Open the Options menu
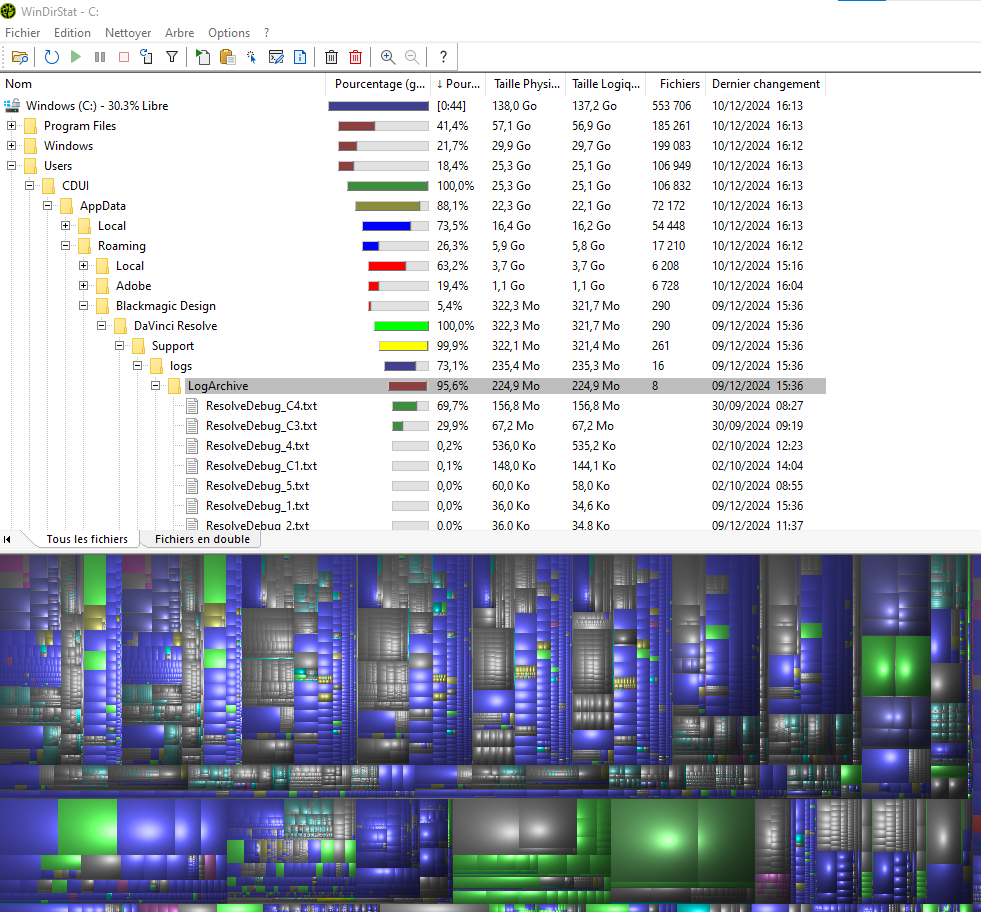981x912 pixels. click(x=229, y=33)
